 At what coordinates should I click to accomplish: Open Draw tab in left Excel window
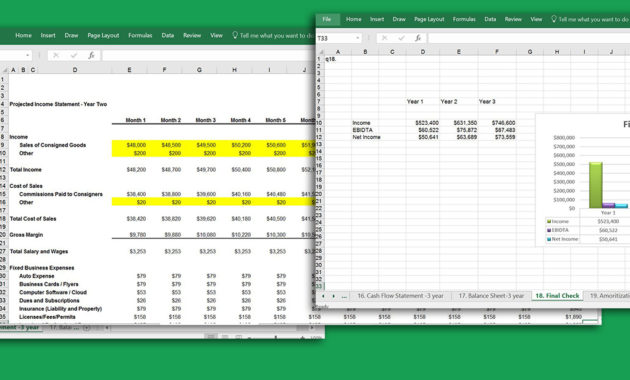coord(71,35)
